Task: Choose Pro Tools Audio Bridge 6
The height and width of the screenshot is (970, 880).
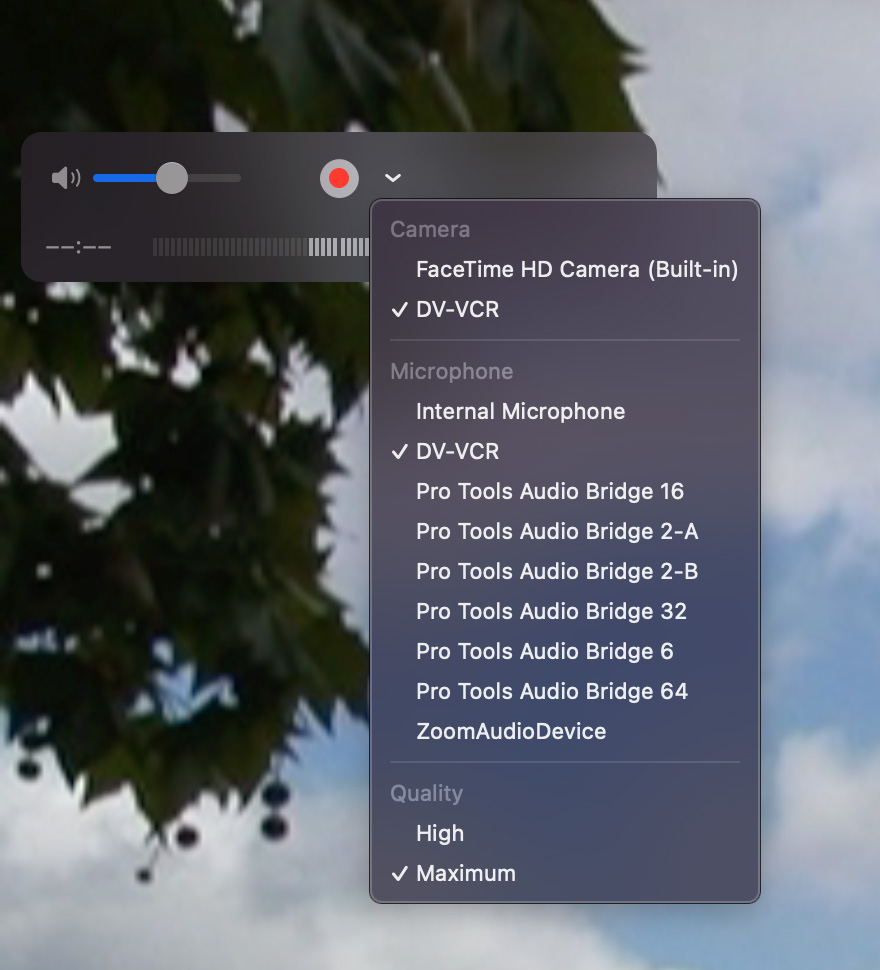Action: [x=544, y=651]
